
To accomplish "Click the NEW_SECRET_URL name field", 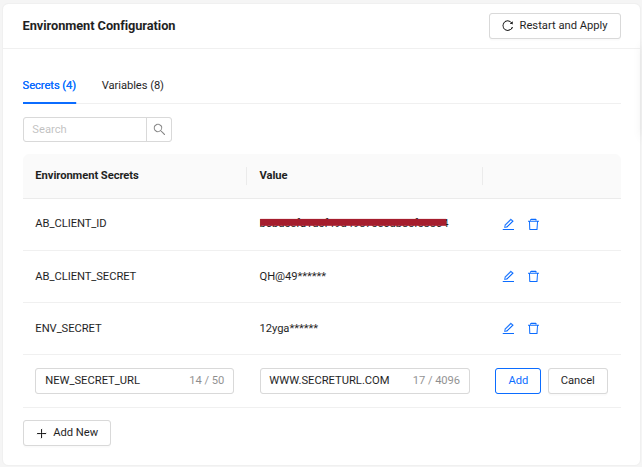I will pos(110,381).
